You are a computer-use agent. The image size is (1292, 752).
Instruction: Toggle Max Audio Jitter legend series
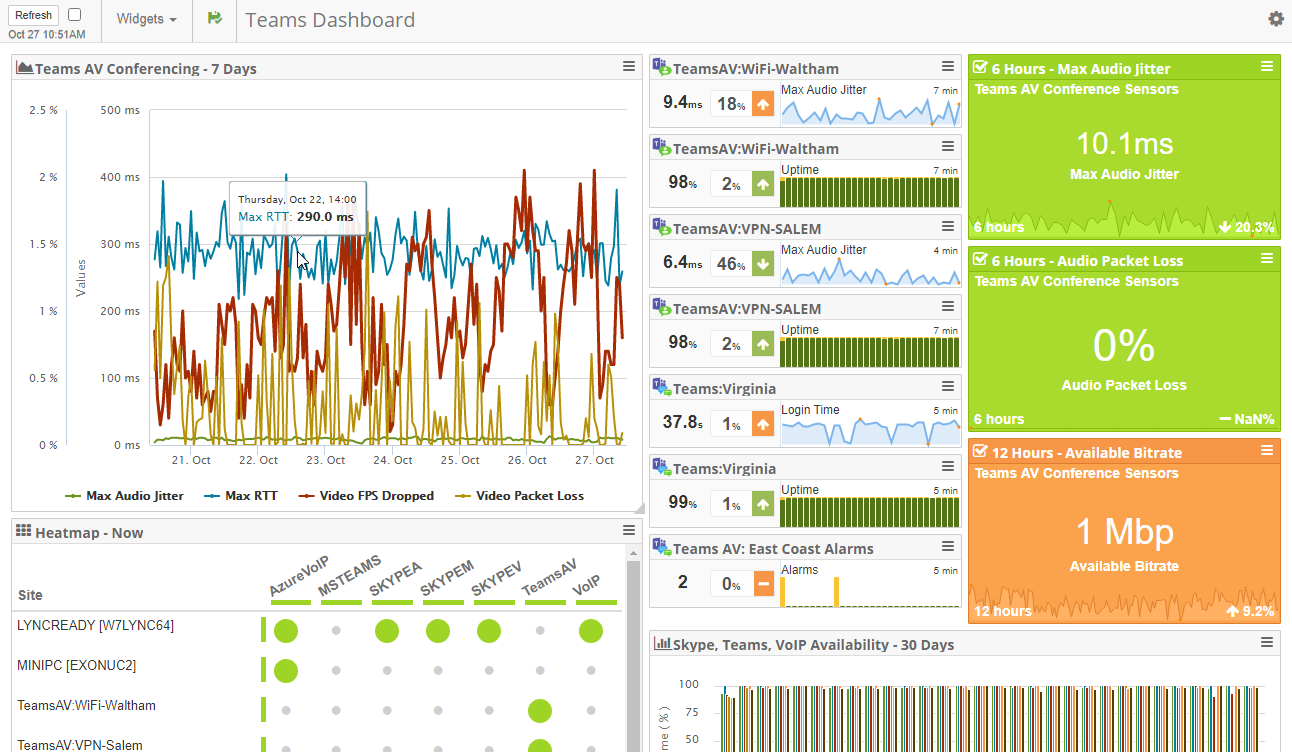[125, 495]
